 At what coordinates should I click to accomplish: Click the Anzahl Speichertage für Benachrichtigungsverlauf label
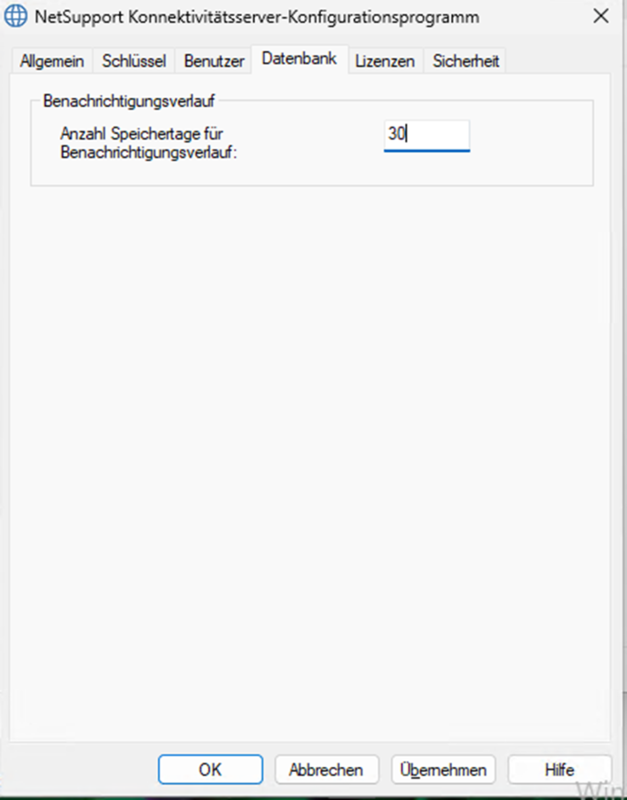(x=148, y=143)
